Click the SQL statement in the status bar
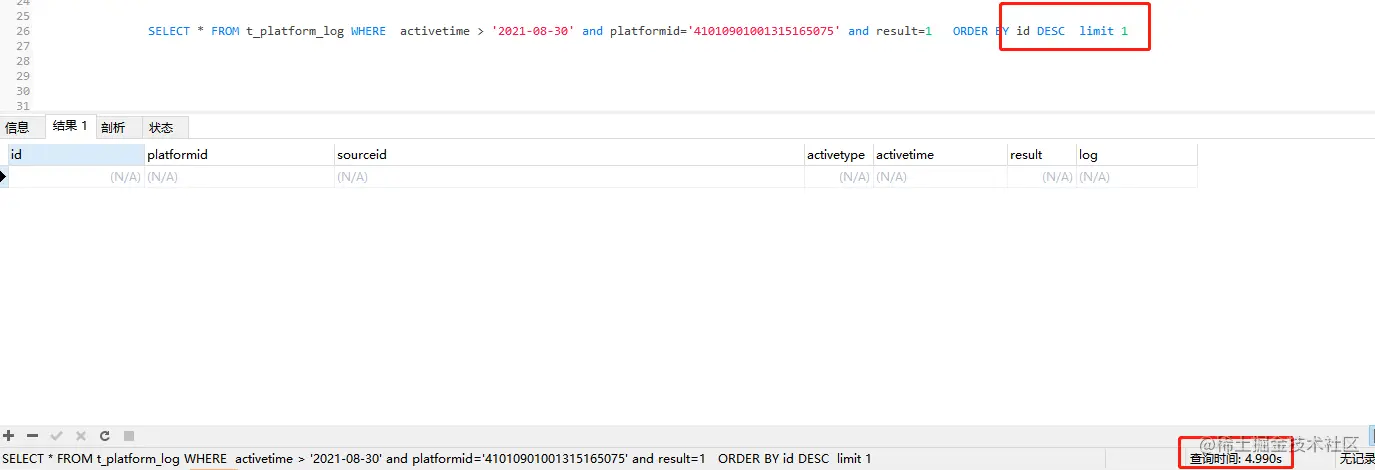 (438, 459)
